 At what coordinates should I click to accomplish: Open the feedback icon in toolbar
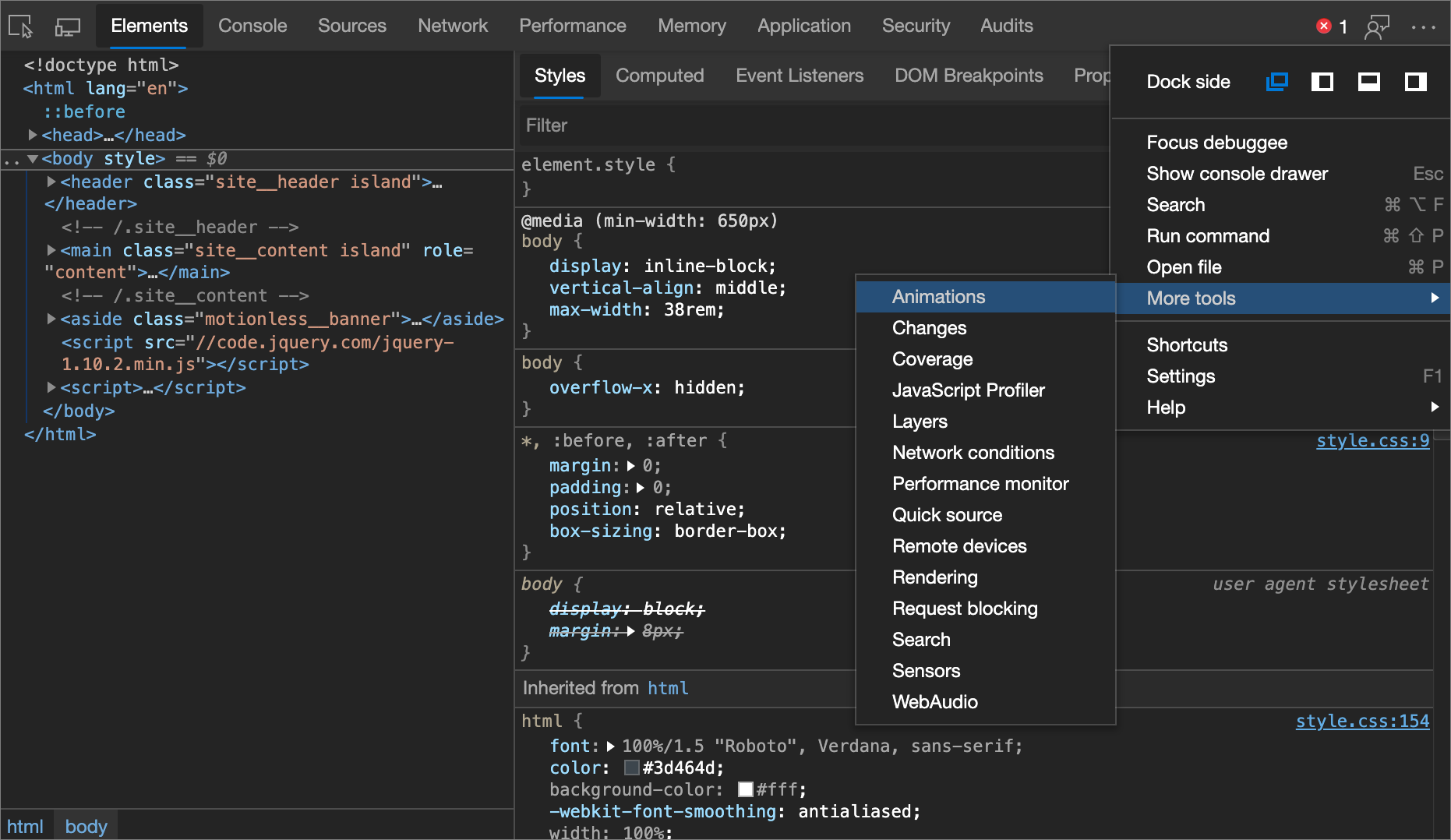[x=1377, y=26]
